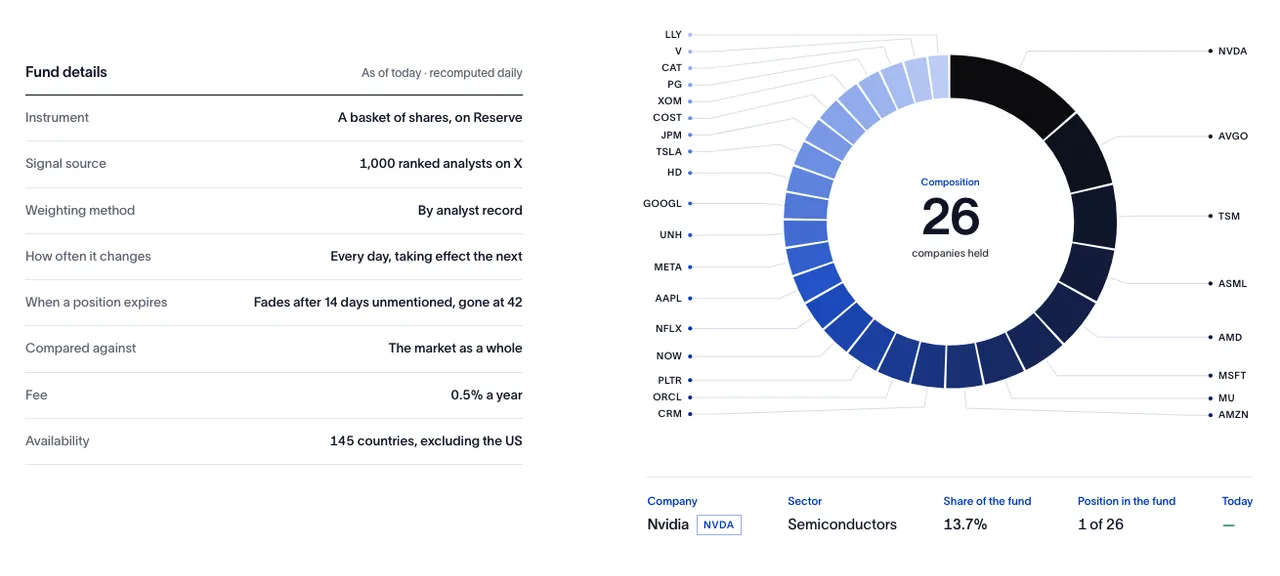The width and height of the screenshot is (1280, 576).
Task: Select the 'By analyst record' value
Action: coord(470,210)
